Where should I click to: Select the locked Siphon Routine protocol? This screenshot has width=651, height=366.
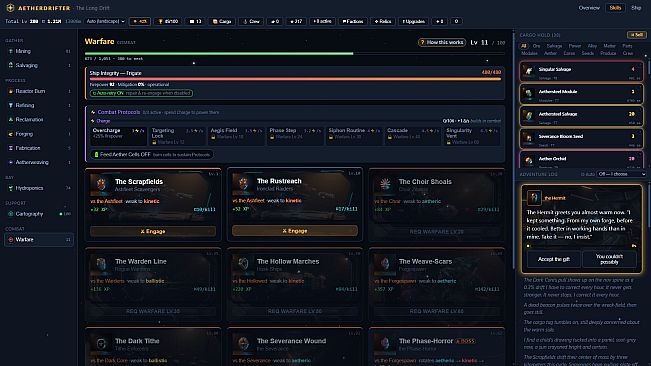click(x=354, y=136)
